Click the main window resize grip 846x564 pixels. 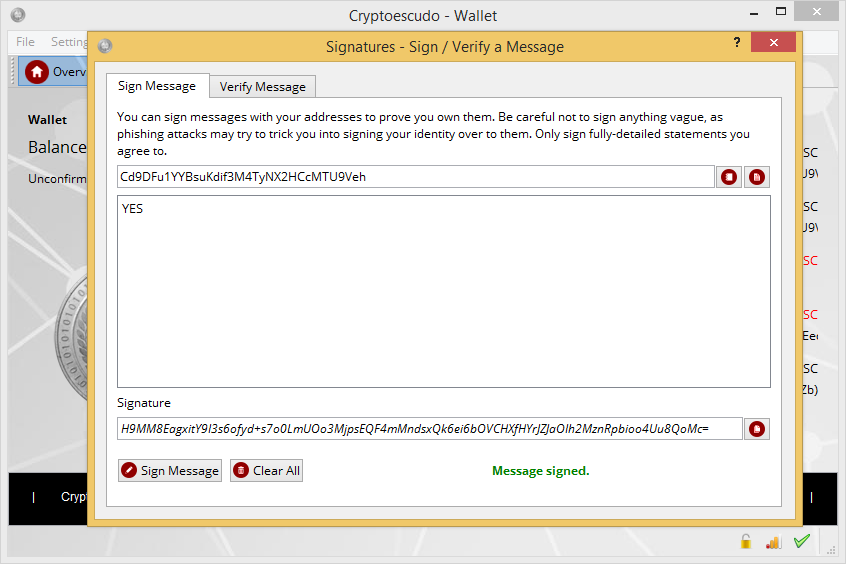tap(831, 549)
